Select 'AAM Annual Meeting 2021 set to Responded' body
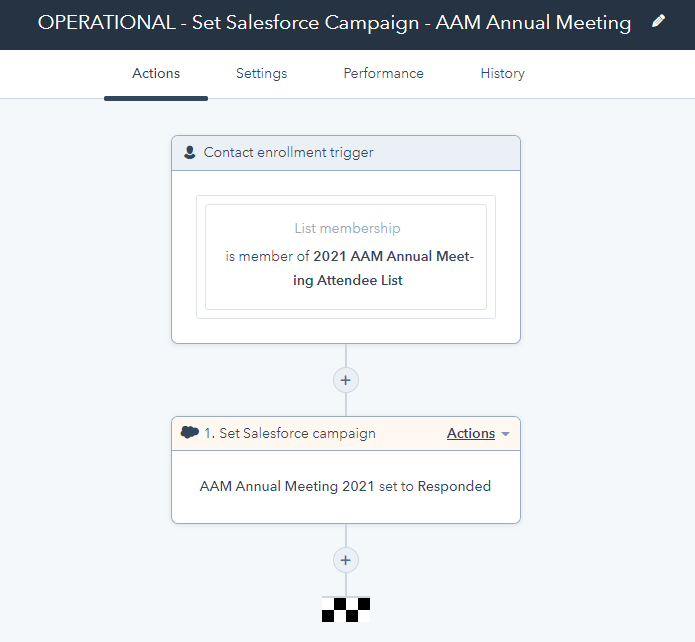The width and height of the screenshot is (695, 642). [345, 486]
